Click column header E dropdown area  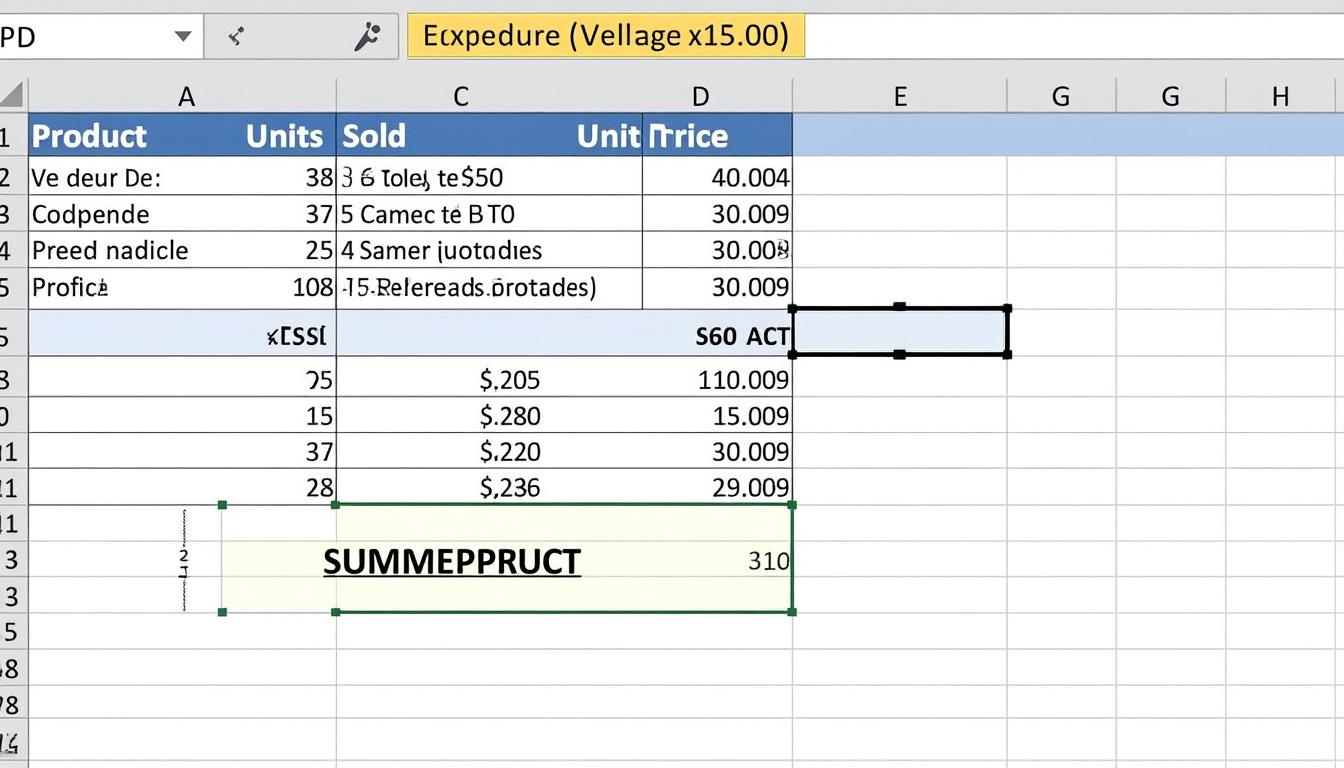click(899, 96)
